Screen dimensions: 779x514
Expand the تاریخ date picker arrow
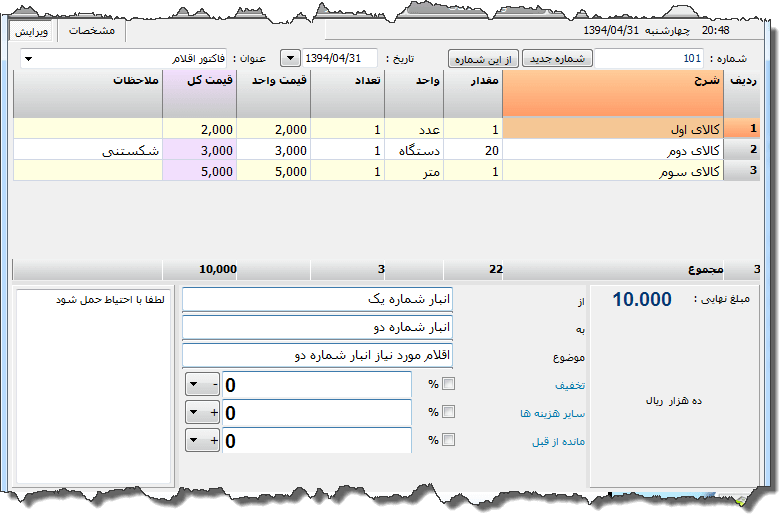pyautogui.click(x=290, y=59)
